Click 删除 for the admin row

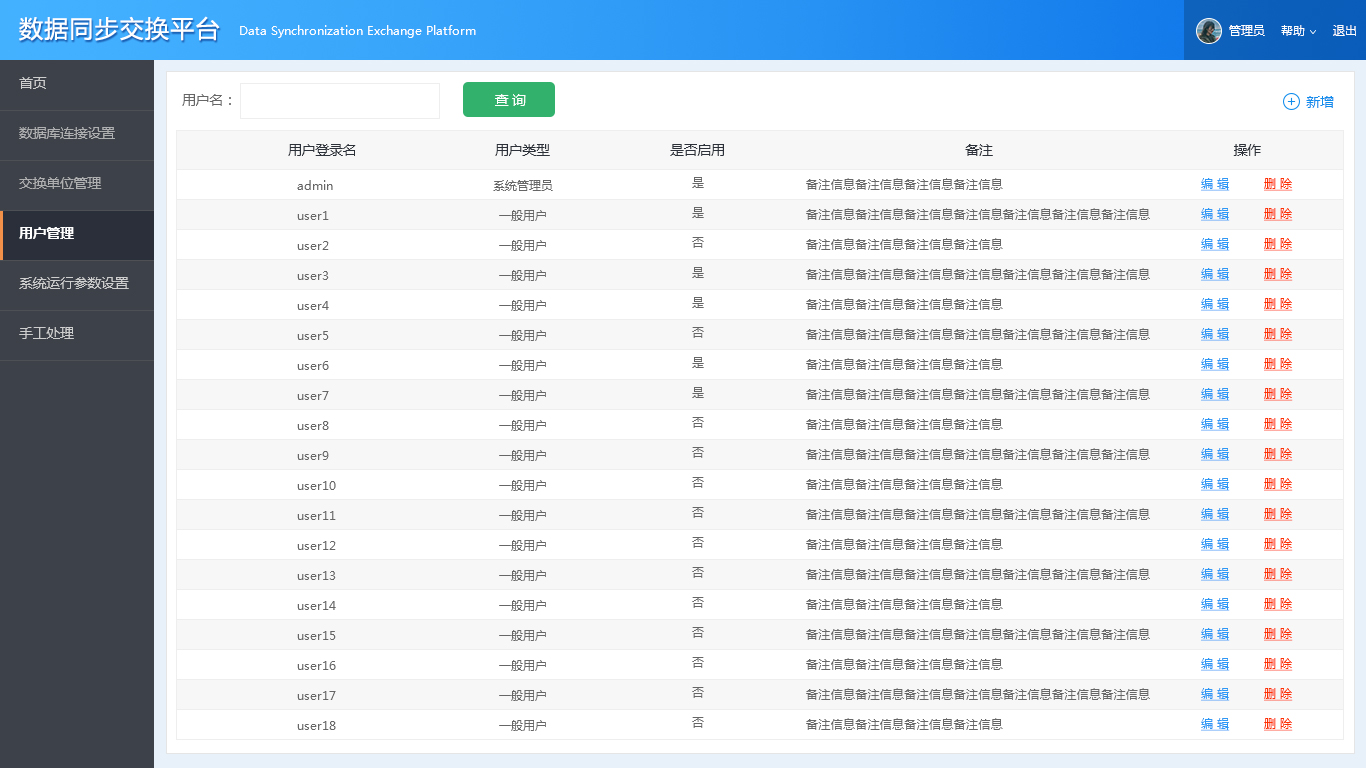1278,184
